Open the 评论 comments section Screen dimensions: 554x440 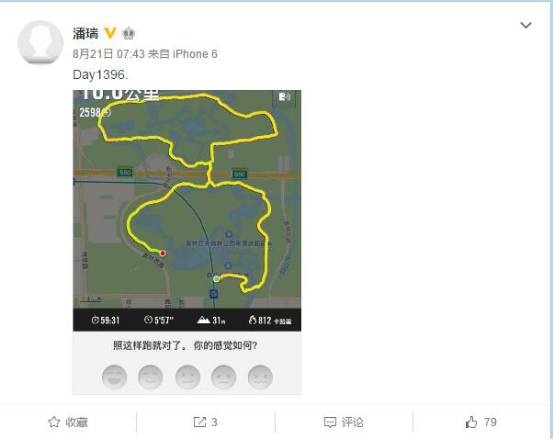[352, 422]
